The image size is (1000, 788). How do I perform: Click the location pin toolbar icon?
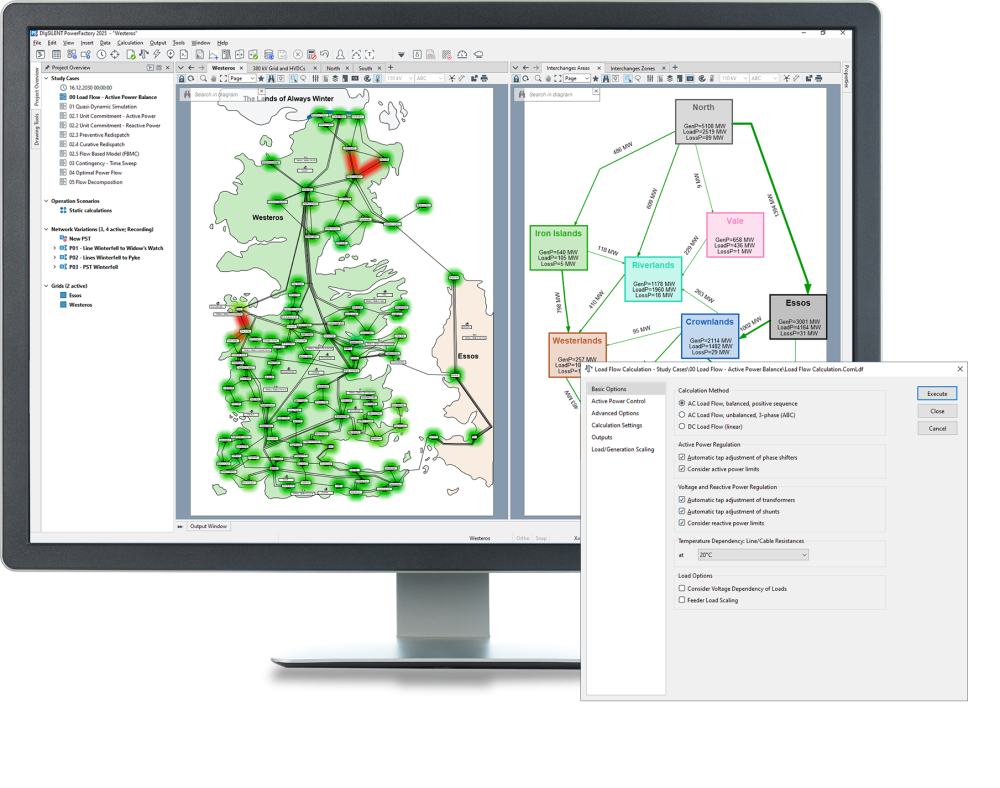(x=170, y=55)
